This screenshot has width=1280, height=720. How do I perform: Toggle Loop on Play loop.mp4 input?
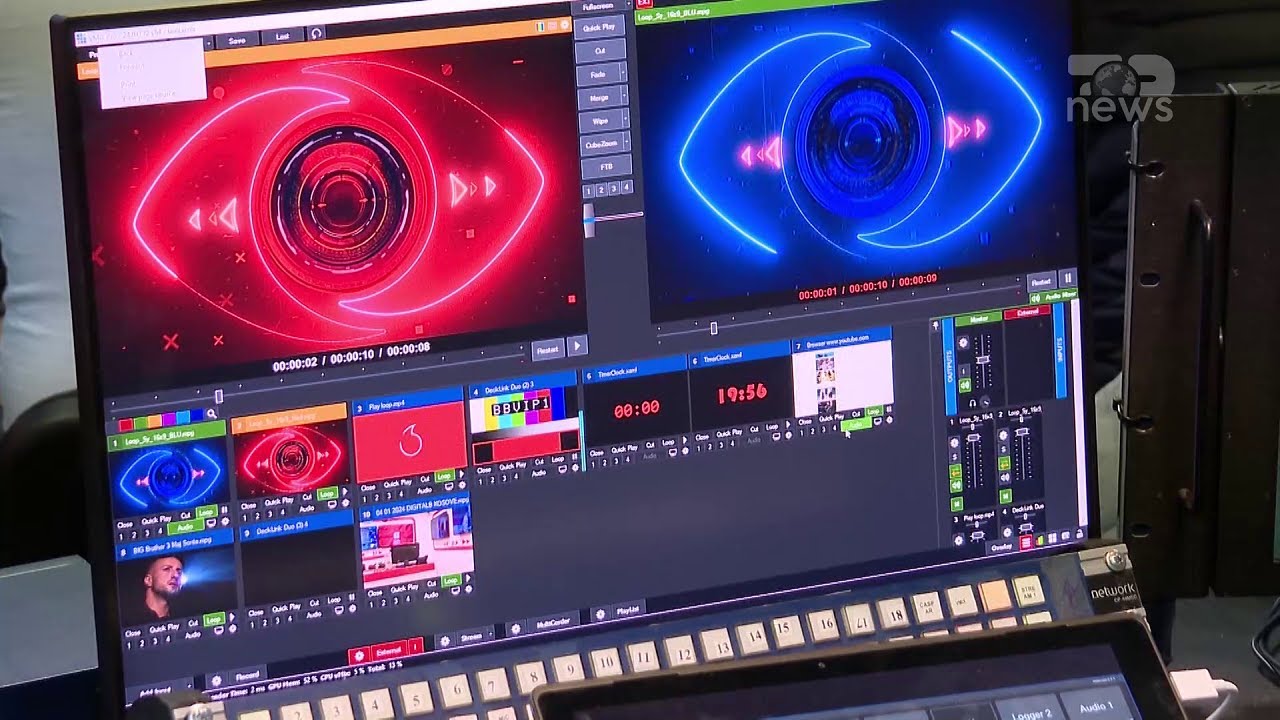click(x=444, y=476)
